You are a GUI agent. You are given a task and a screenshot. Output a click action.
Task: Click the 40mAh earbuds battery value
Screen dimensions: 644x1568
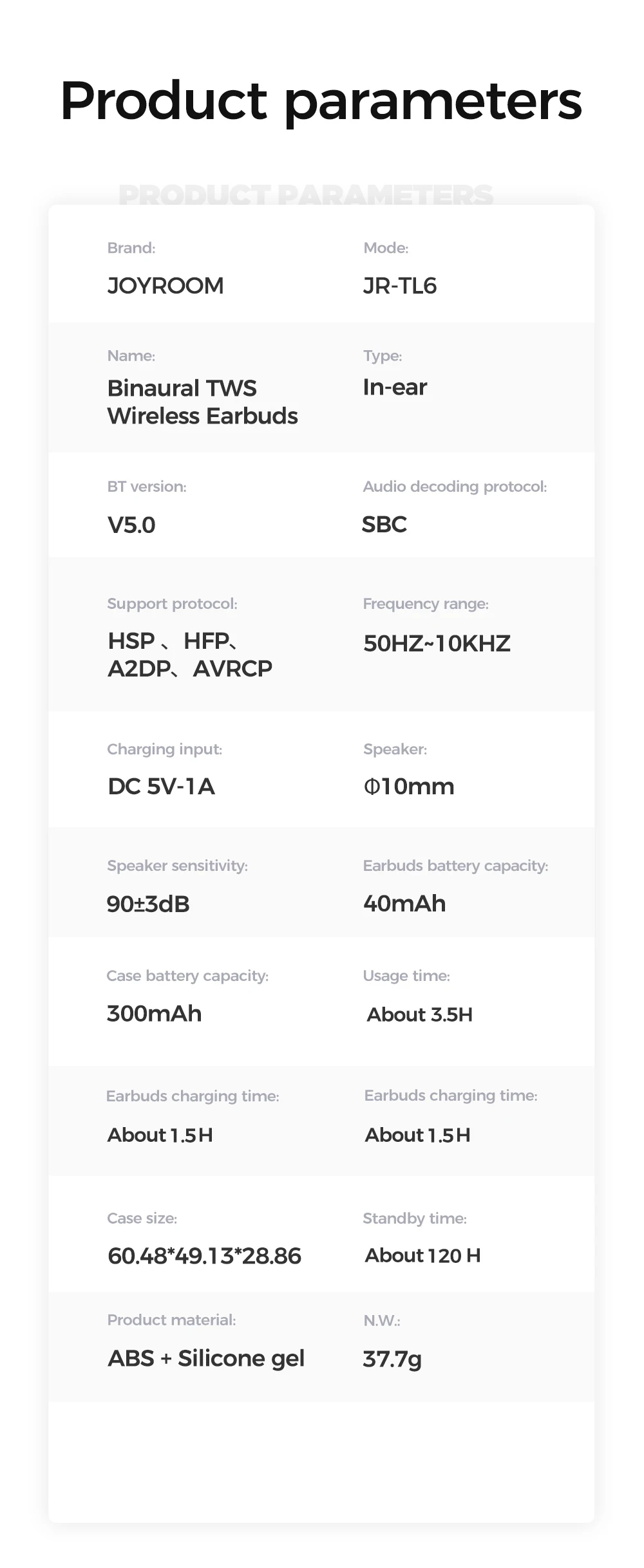pyautogui.click(x=404, y=903)
